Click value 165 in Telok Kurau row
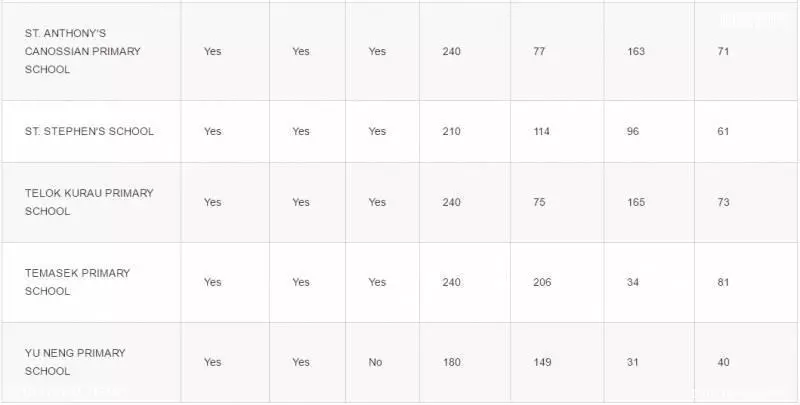 click(x=636, y=202)
